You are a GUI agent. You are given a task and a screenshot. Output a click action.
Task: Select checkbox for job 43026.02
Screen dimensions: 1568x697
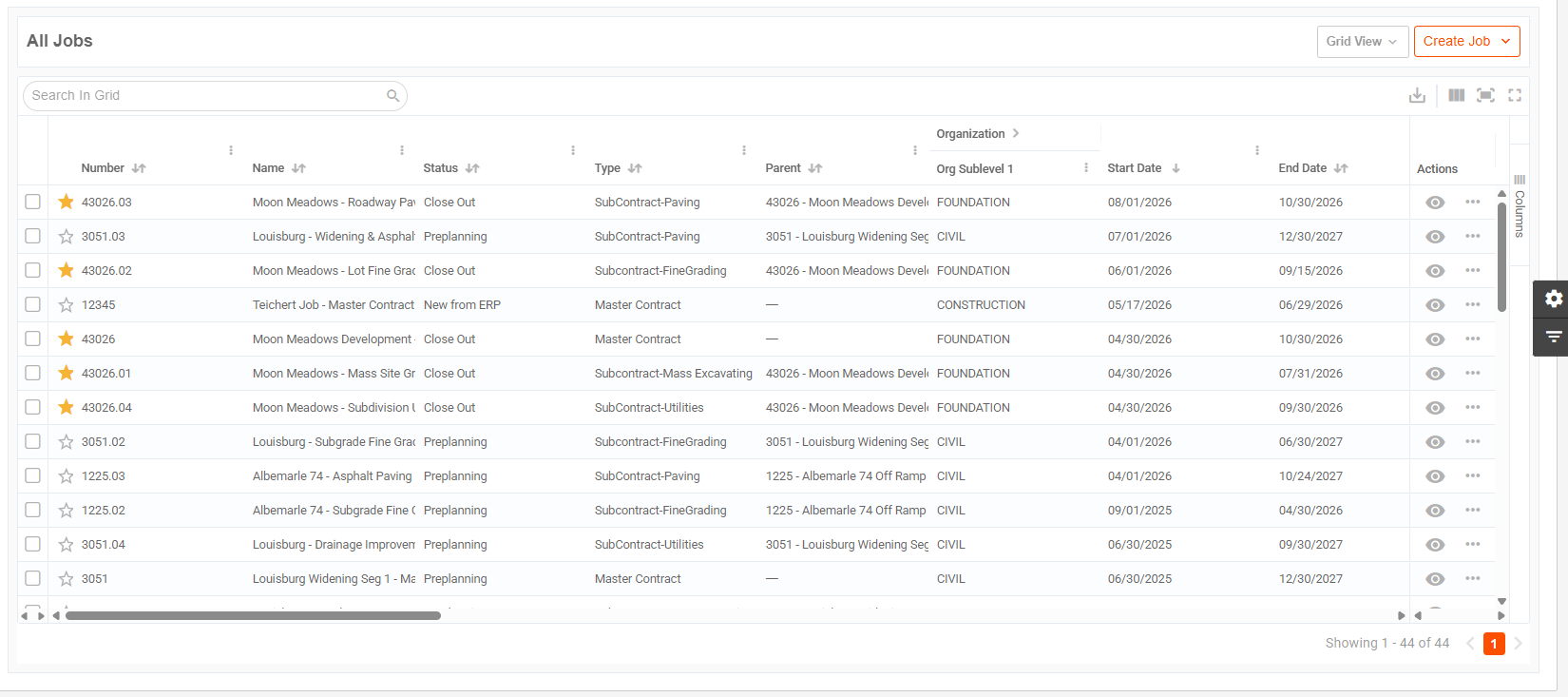(x=32, y=270)
